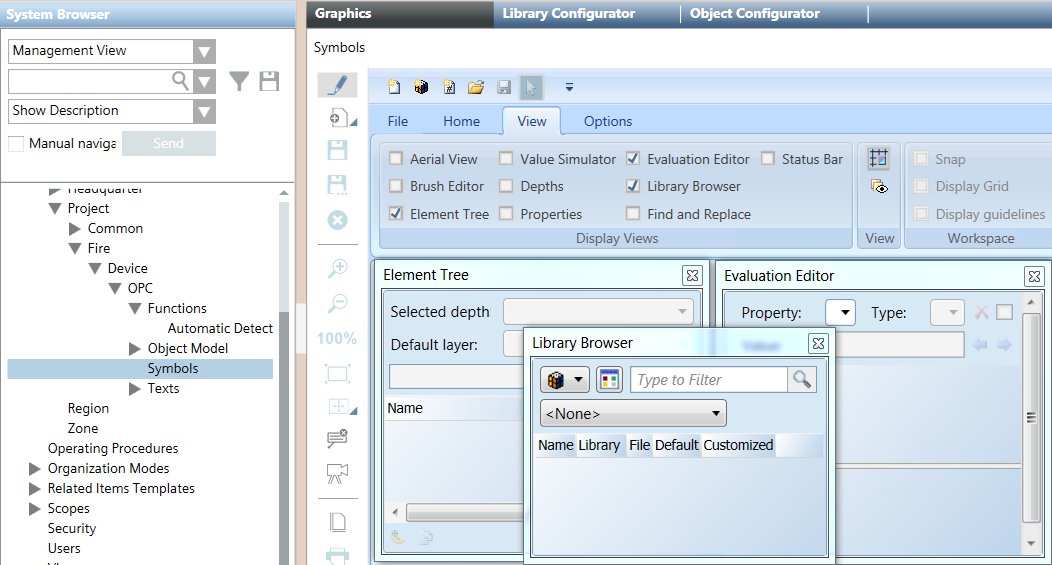Click the new blank page icon in quick toolbar
This screenshot has width=1052, height=565.
pos(394,87)
